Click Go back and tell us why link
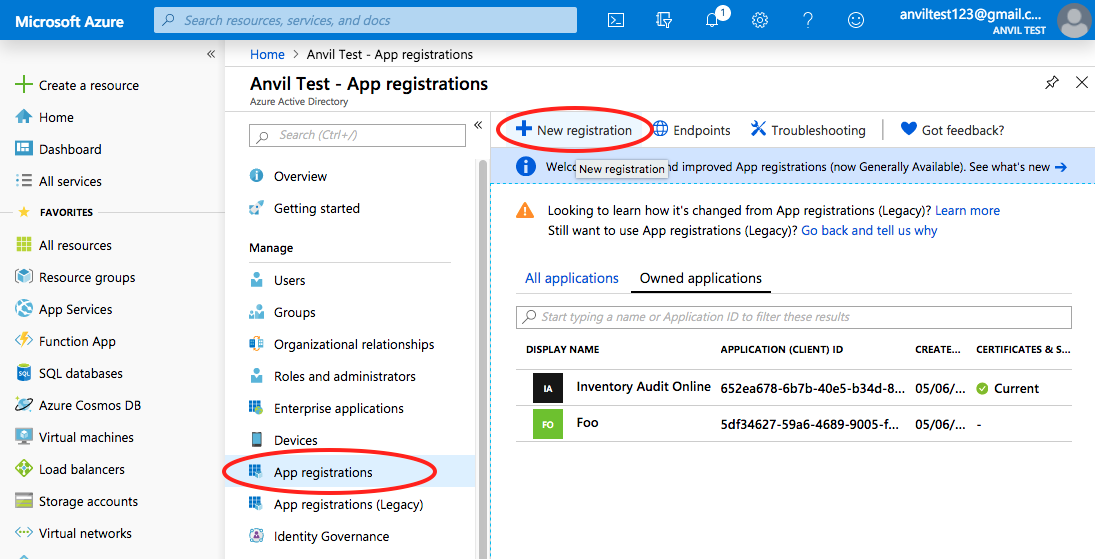The height and width of the screenshot is (559, 1095). click(869, 231)
